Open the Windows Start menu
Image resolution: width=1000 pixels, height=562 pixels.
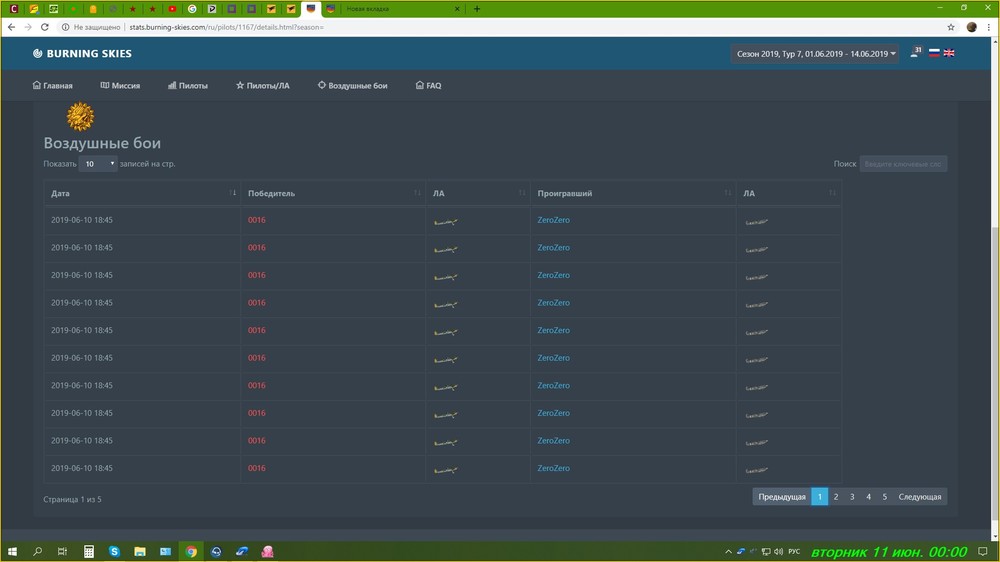(12, 552)
